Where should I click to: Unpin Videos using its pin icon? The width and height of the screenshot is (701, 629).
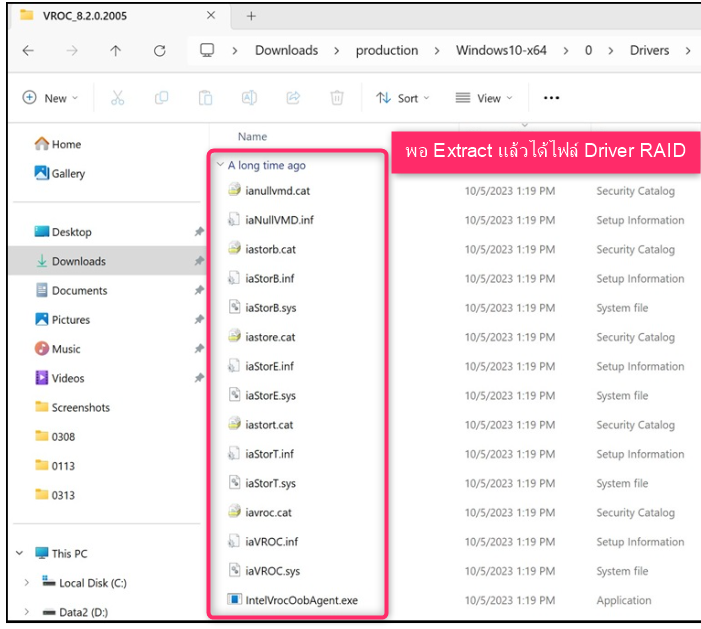coord(199,378)
